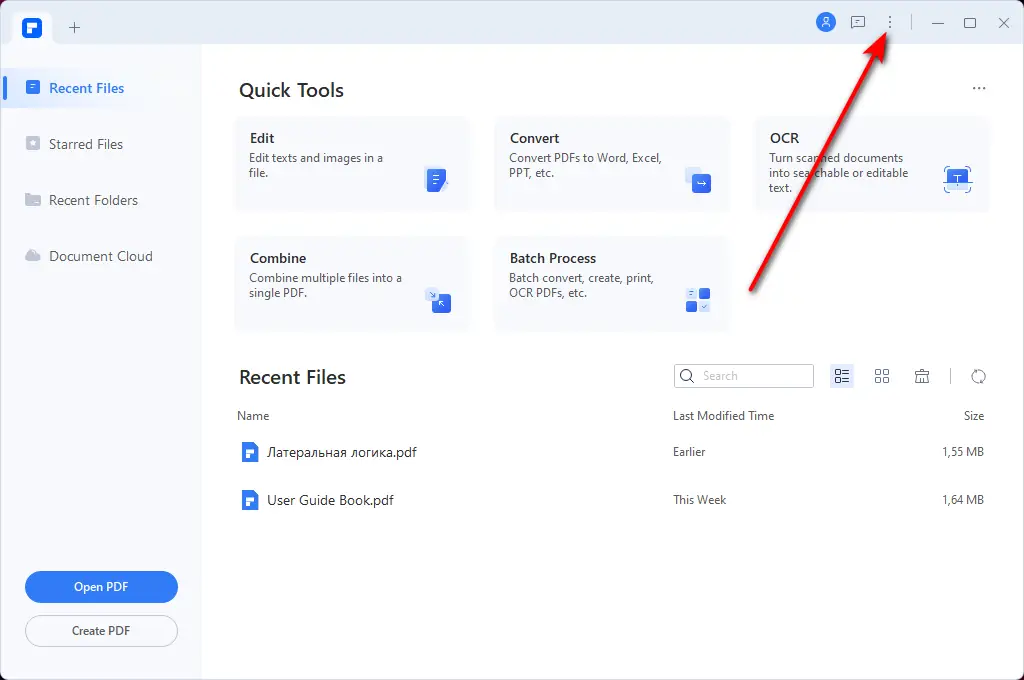Screen dimensions: 1024x680
Task: Clear recent files with trash icon
Action: (922, 376)
